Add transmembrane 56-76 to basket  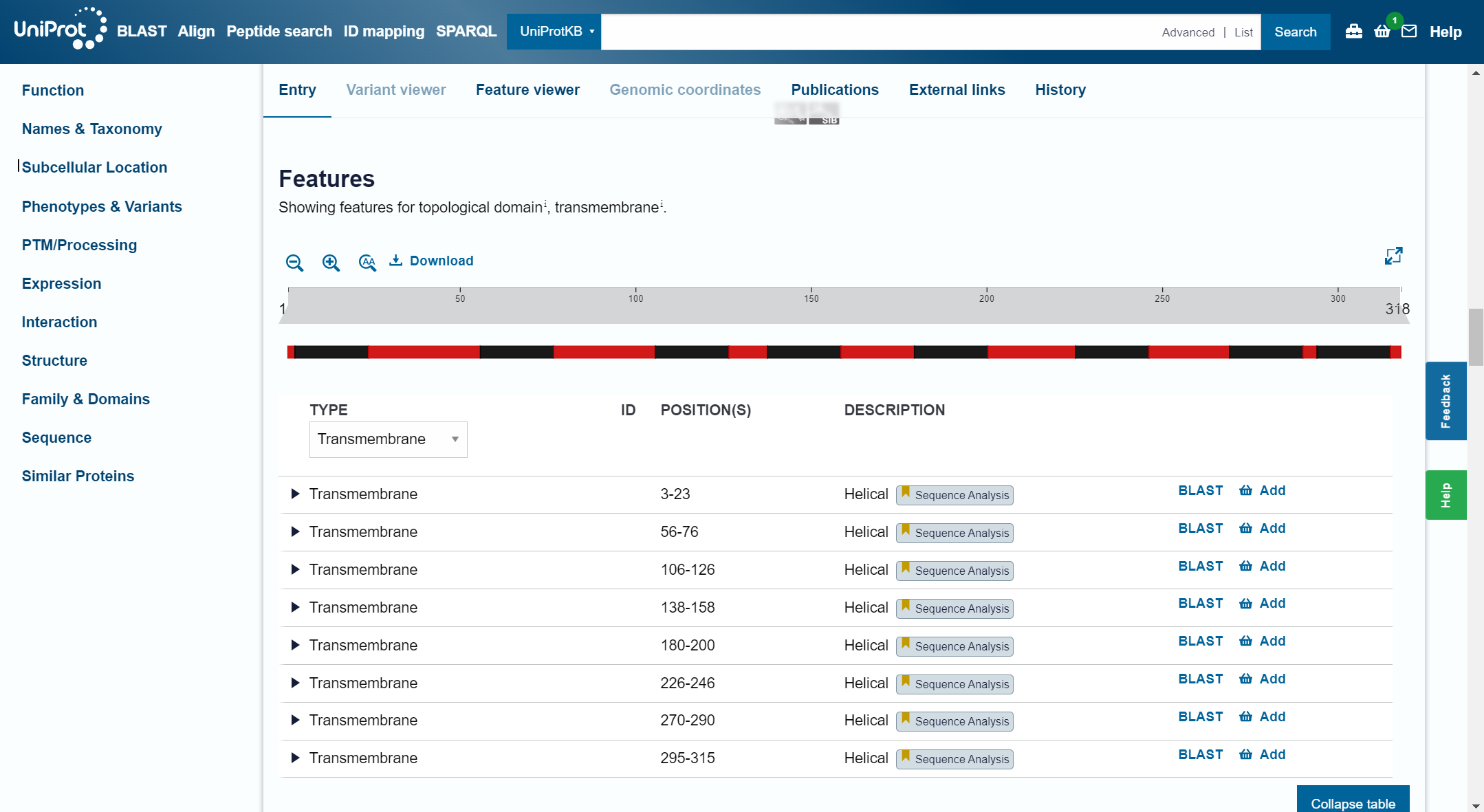(x=1263, y=528)
